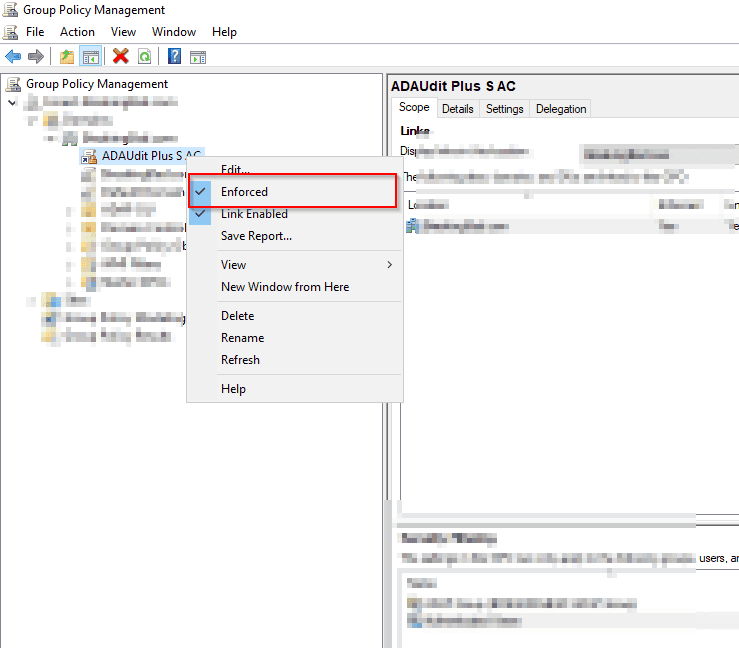Open Help via the blue question mark icon
The image size is (739, 648).
[x=175, y=57]
